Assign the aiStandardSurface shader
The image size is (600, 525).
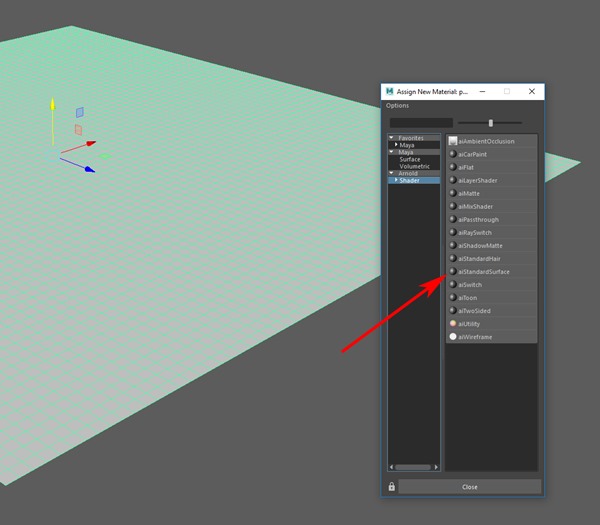point(492,271)
